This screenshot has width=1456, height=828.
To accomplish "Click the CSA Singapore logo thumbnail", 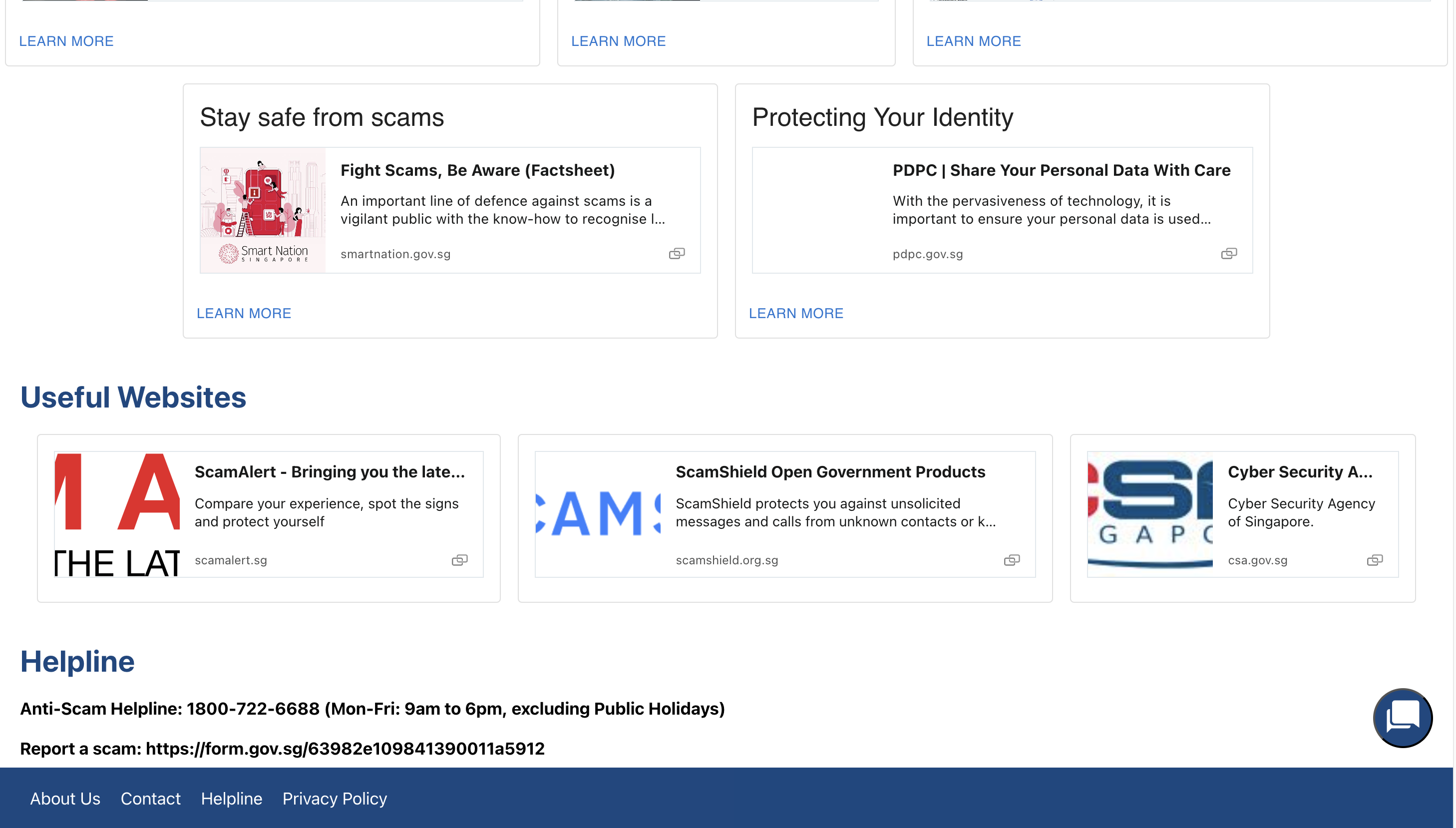I will (1149, 514).
